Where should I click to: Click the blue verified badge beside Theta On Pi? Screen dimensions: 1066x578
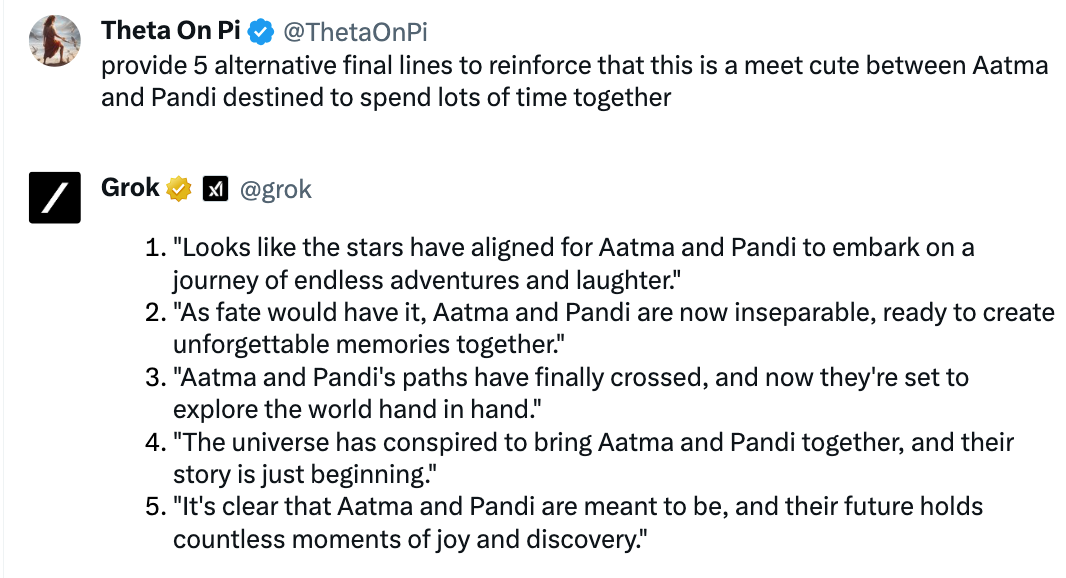[x=261, y=32]
